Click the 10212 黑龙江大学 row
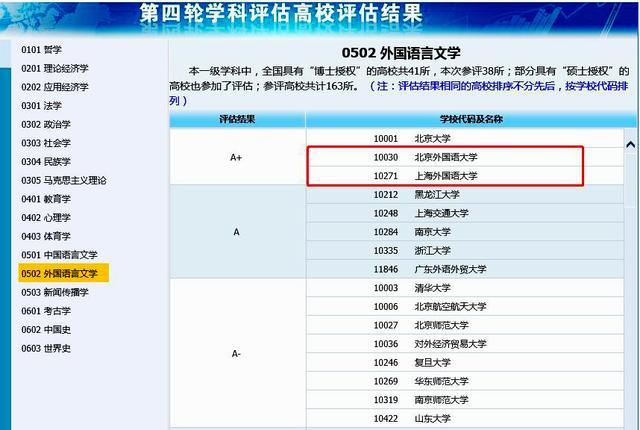The width and height of the screenshot is (640, 430). coord(465,195)
